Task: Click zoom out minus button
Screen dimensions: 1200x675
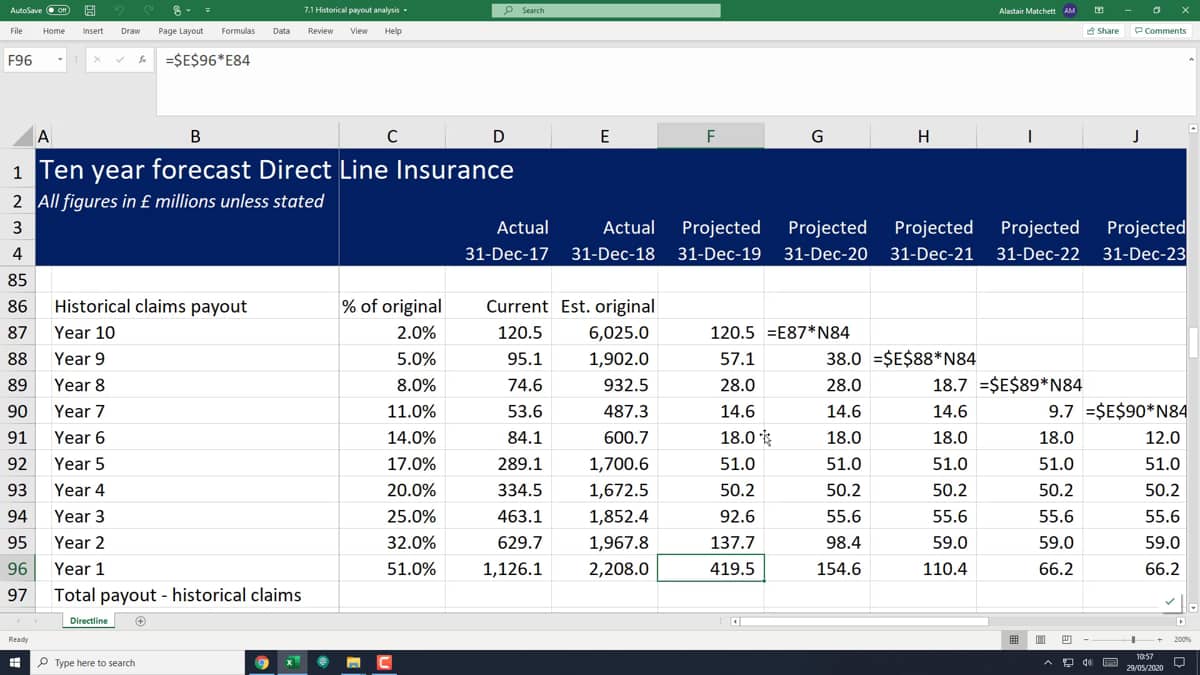Action: (x=1086, y=639)
